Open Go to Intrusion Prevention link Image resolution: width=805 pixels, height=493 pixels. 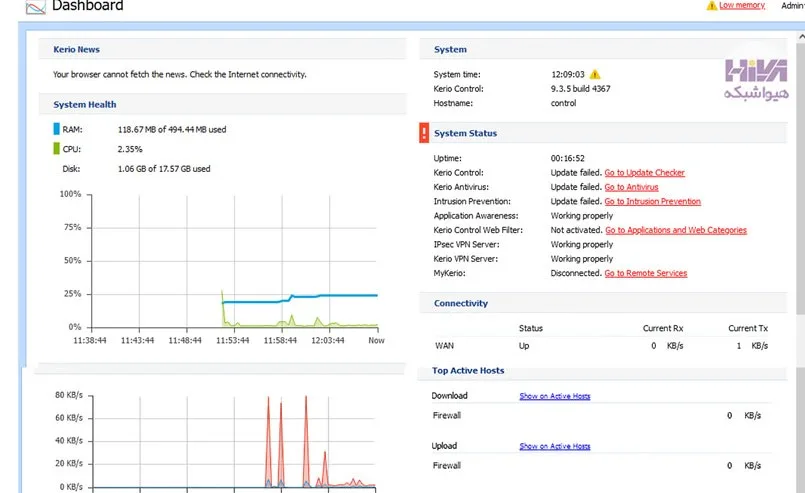coord(653,201)
